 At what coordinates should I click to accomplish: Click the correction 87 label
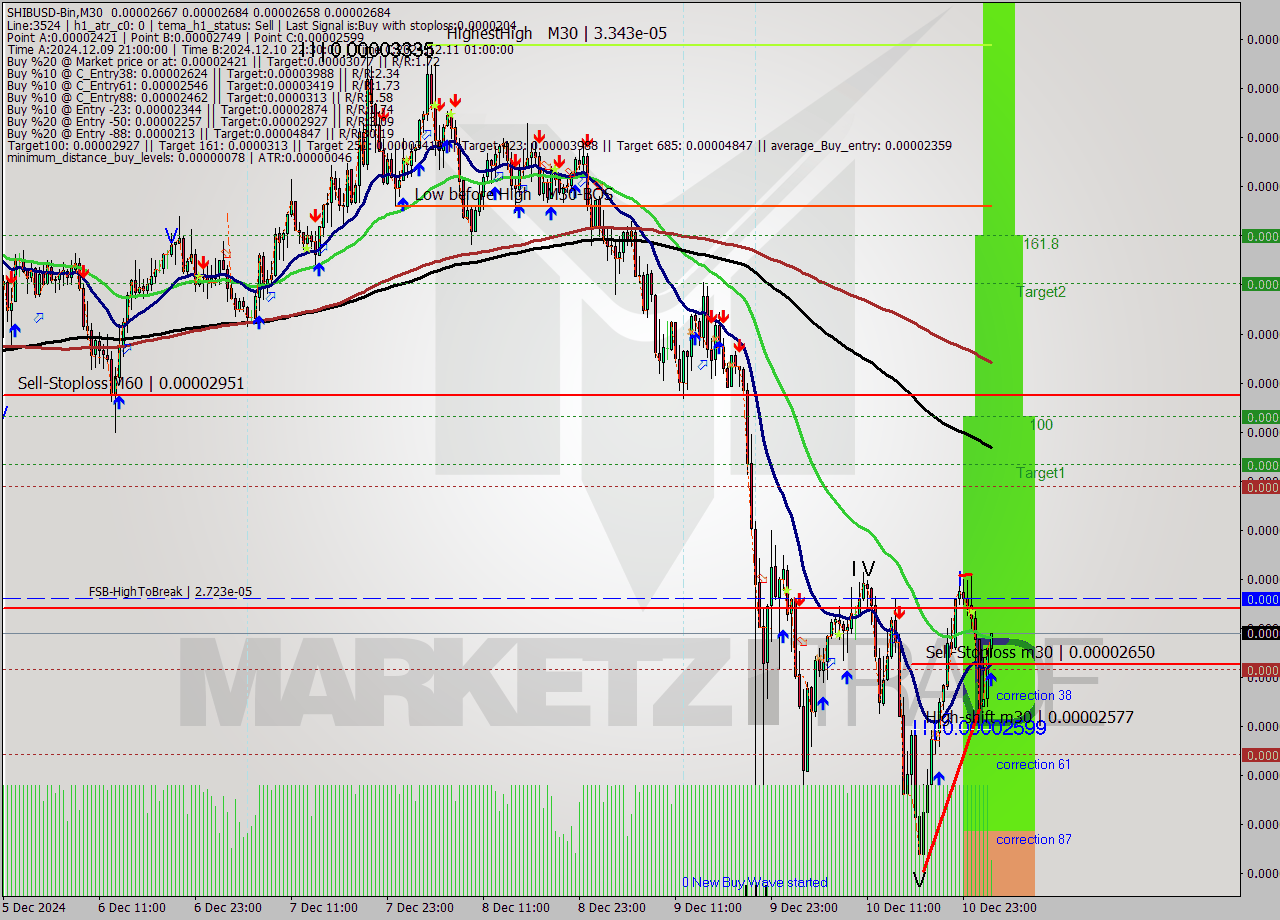pyautogui.click(x=1033, y=839)
